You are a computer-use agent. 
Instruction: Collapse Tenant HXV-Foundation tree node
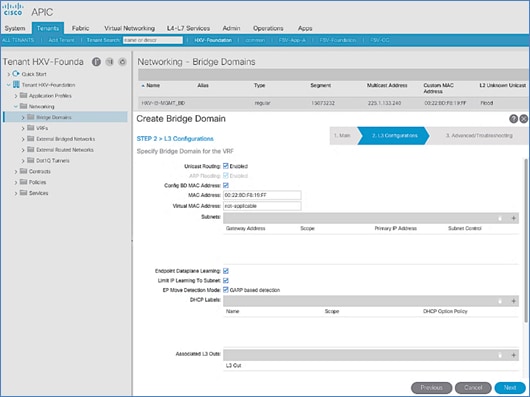(x=9, y=85)
